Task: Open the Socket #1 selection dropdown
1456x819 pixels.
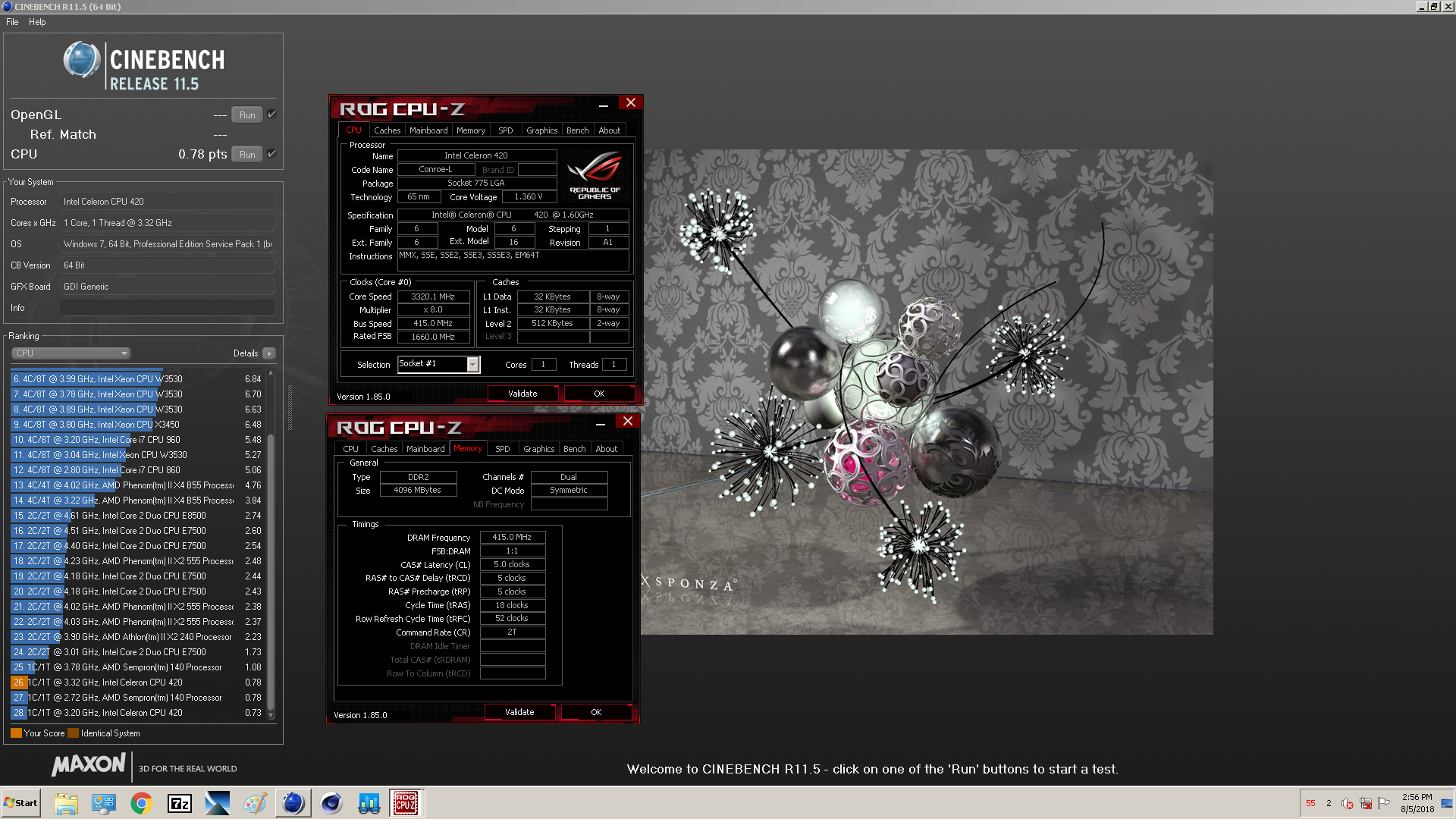Action: [x=472, y=365]
